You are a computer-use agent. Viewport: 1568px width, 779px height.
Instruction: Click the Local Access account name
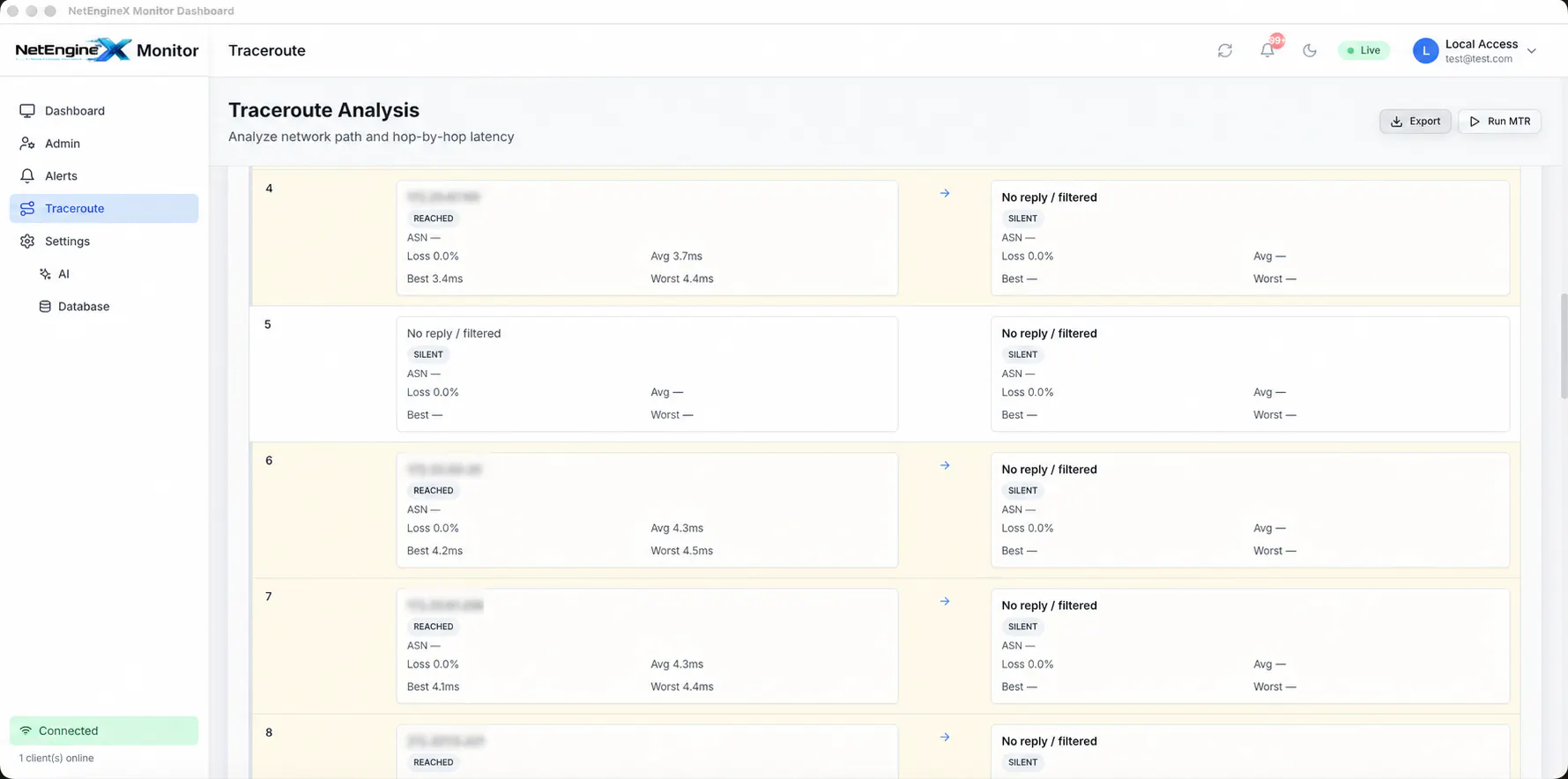[1482, 44]
